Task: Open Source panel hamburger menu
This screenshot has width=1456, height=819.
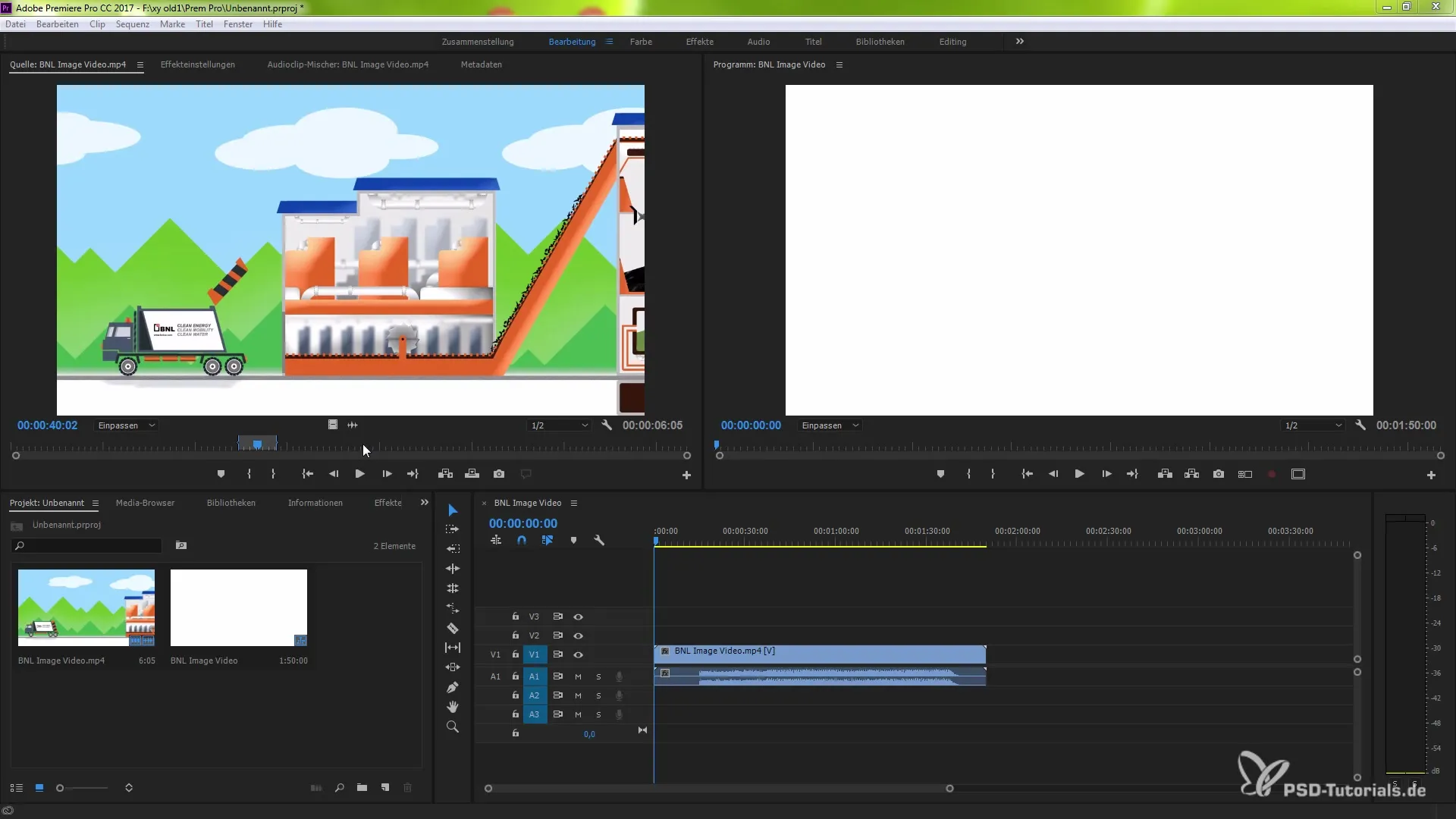Action: [x=140, y=65]
